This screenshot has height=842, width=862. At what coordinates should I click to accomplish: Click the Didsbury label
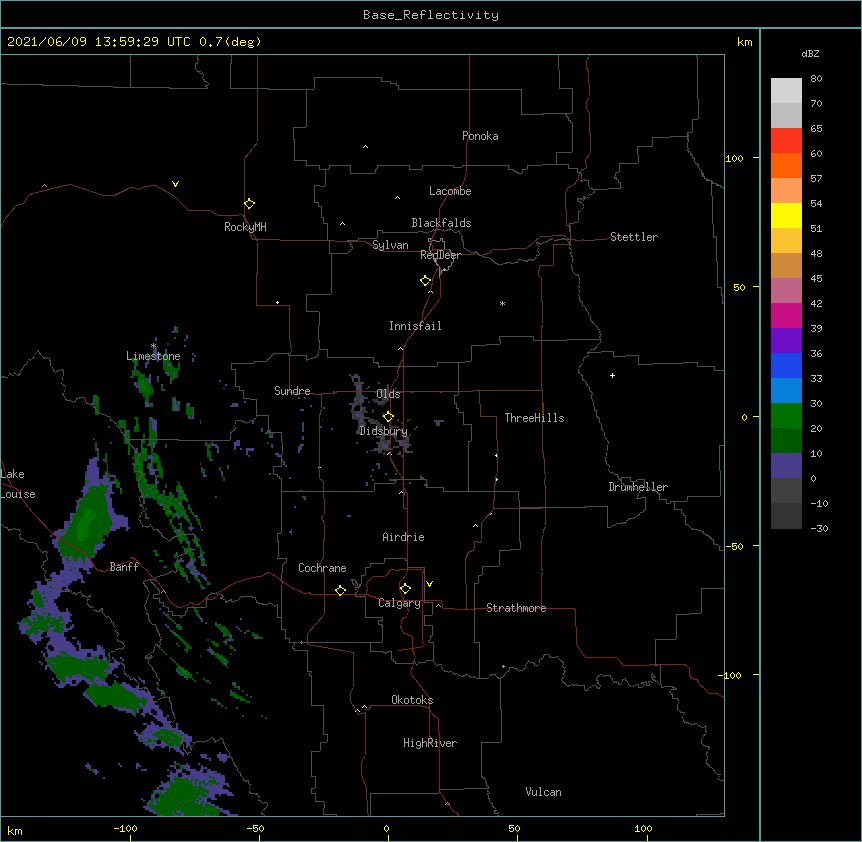383,431
